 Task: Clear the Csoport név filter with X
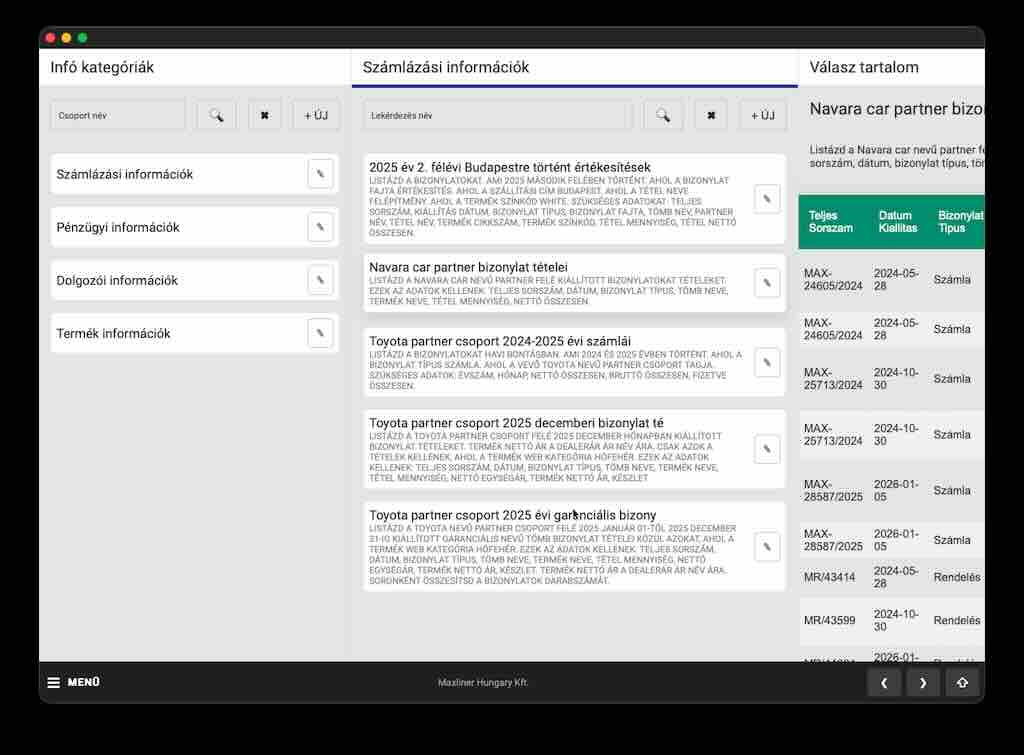click(264, 115)
